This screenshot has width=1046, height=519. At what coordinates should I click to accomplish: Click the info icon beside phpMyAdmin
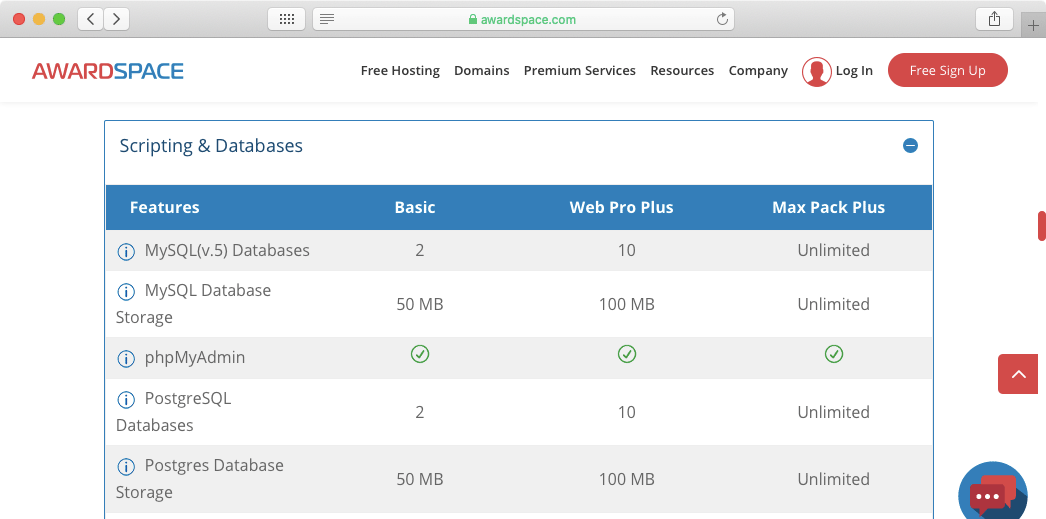tap(126, 358)
